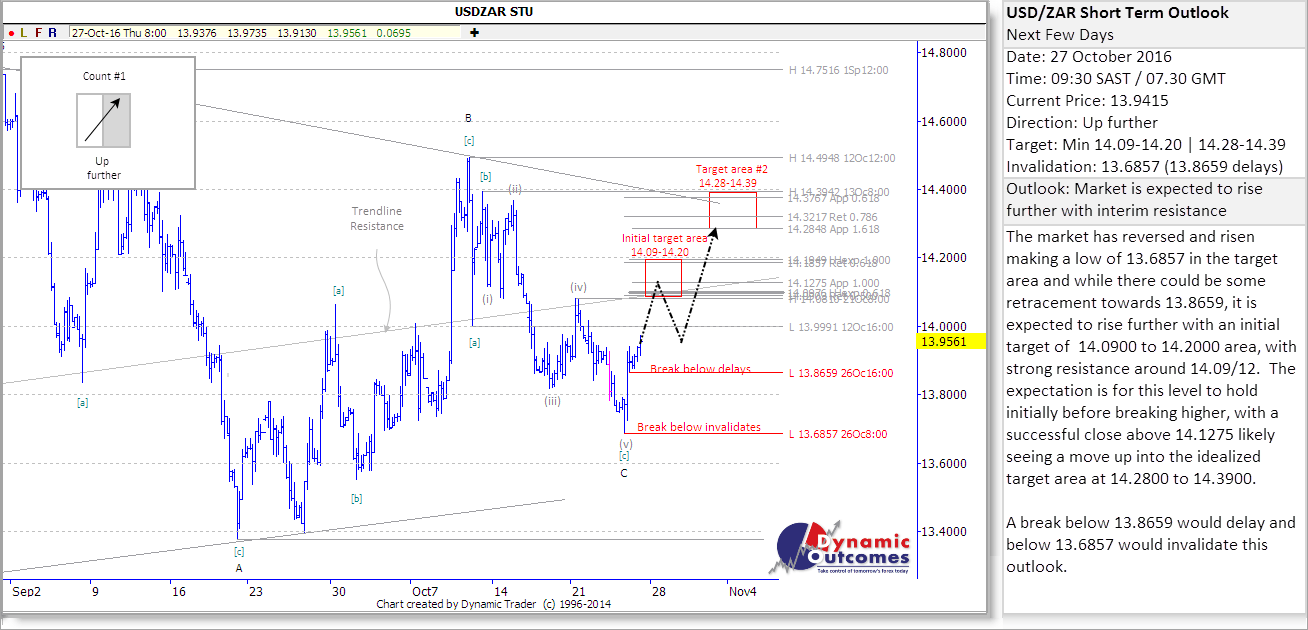The image size is (1308, 630).
Task: Click the blue R toolbar button
Action: pyautogui.click(x=52, y=32)
